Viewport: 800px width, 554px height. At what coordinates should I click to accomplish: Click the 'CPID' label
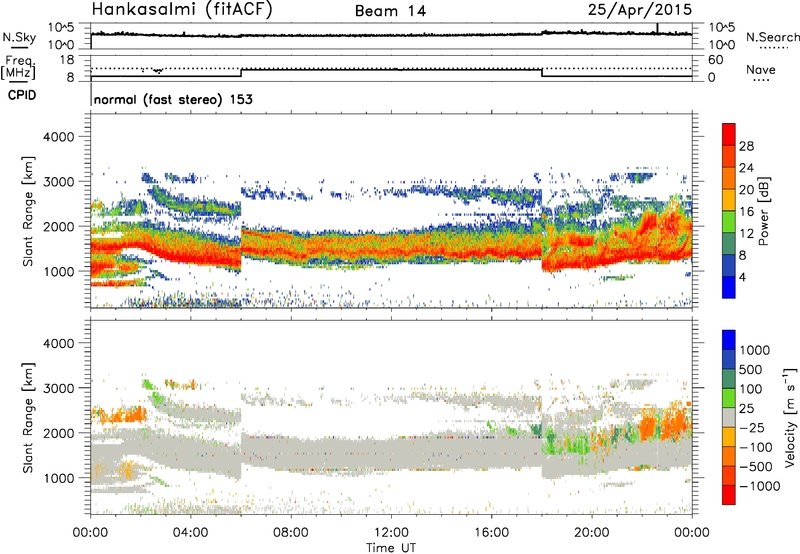coord(22,95)
